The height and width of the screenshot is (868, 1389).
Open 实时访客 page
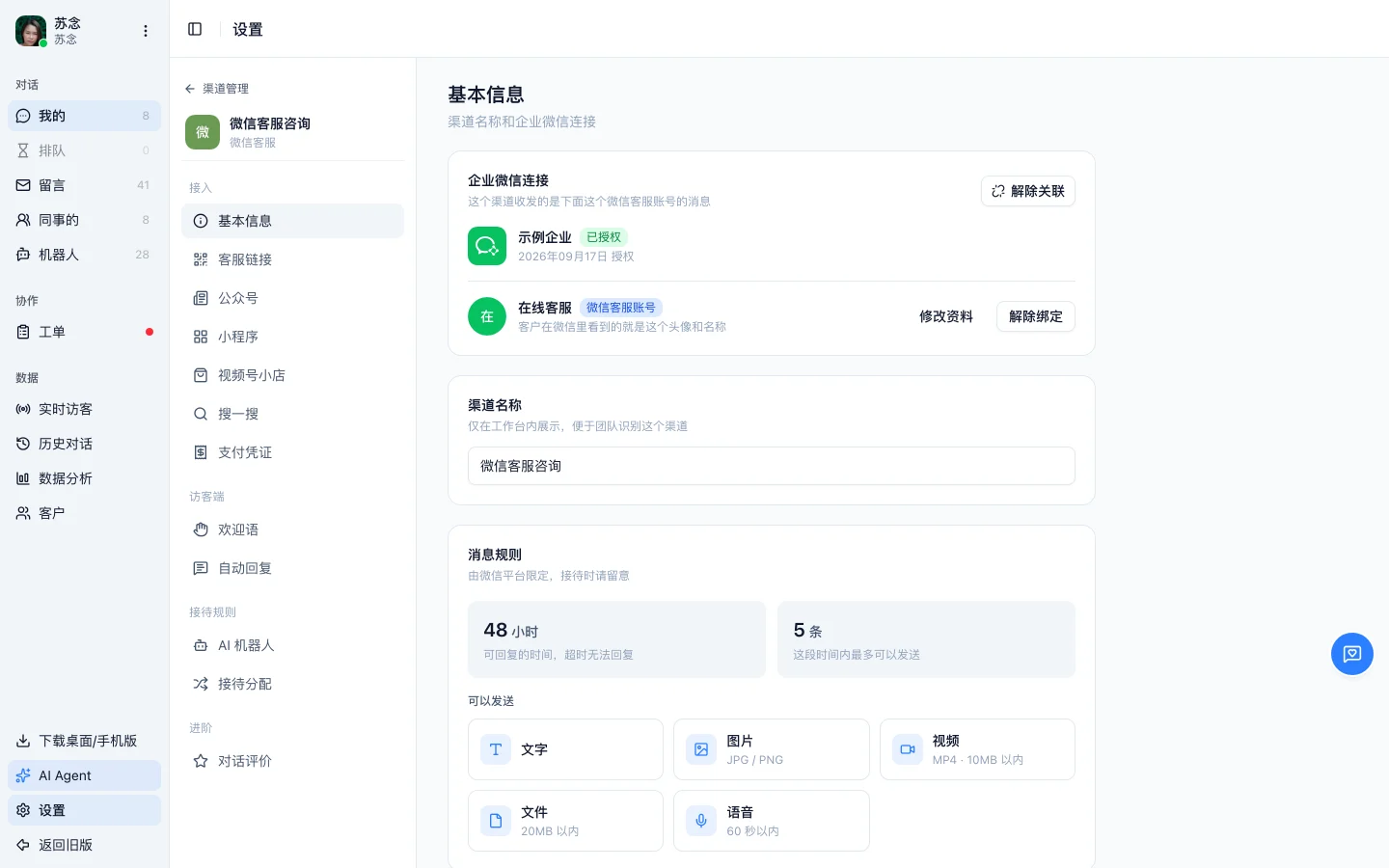[84, 409]
